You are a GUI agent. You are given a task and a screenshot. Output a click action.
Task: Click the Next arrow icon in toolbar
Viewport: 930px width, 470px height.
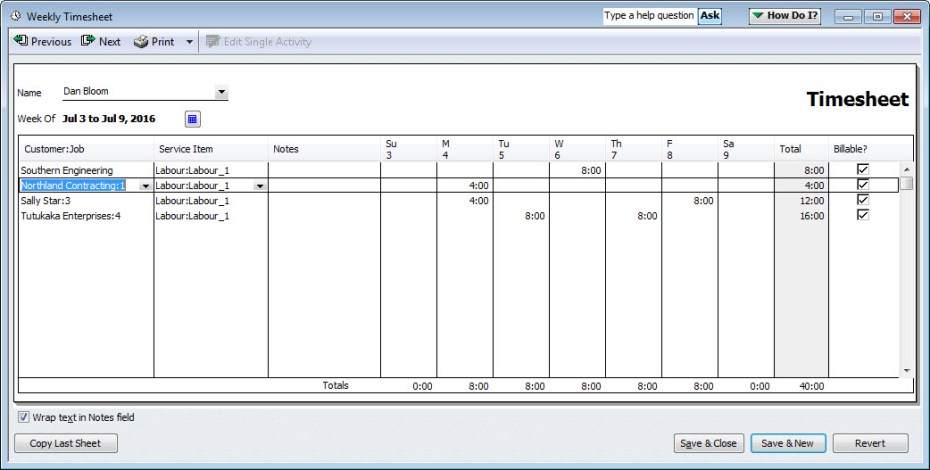click(88, 41)
